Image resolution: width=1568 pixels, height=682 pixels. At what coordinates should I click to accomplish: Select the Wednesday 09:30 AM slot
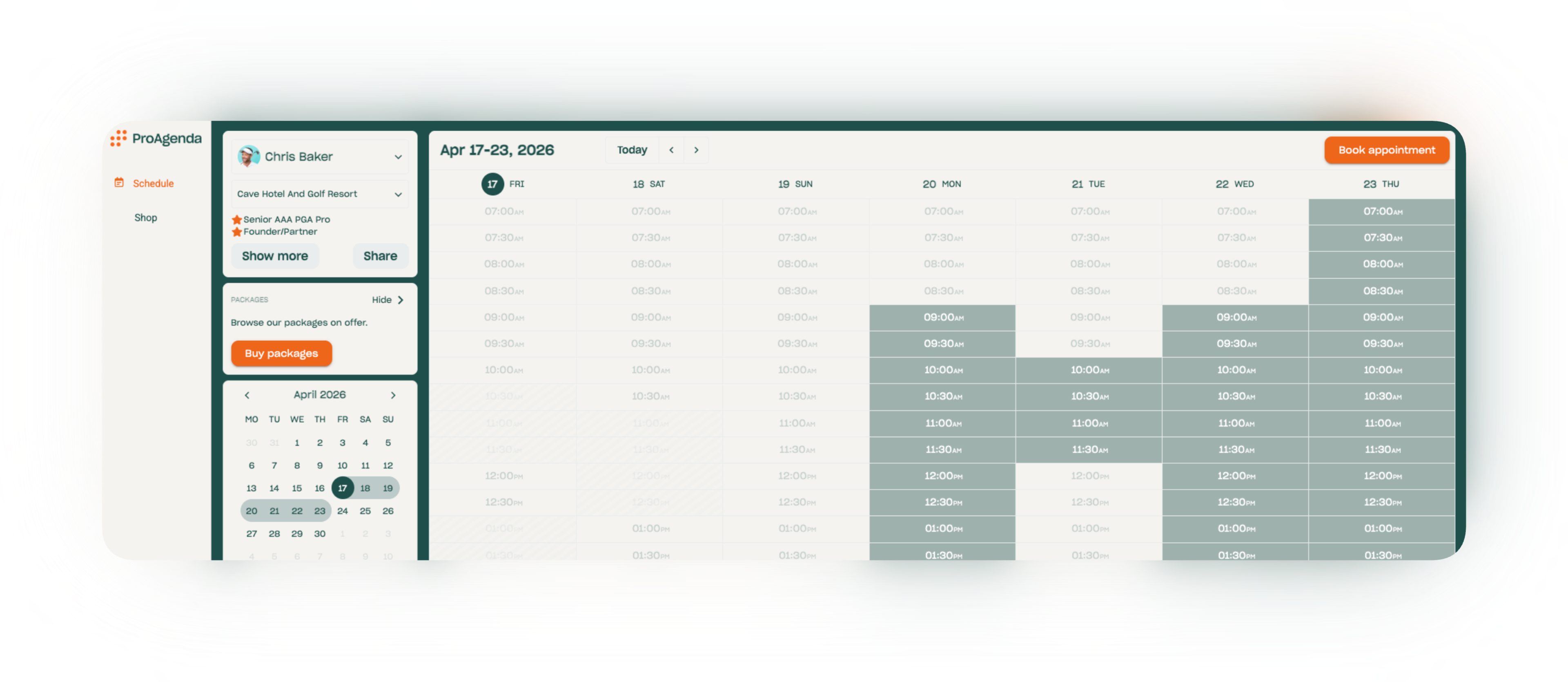pos(1235,344)
